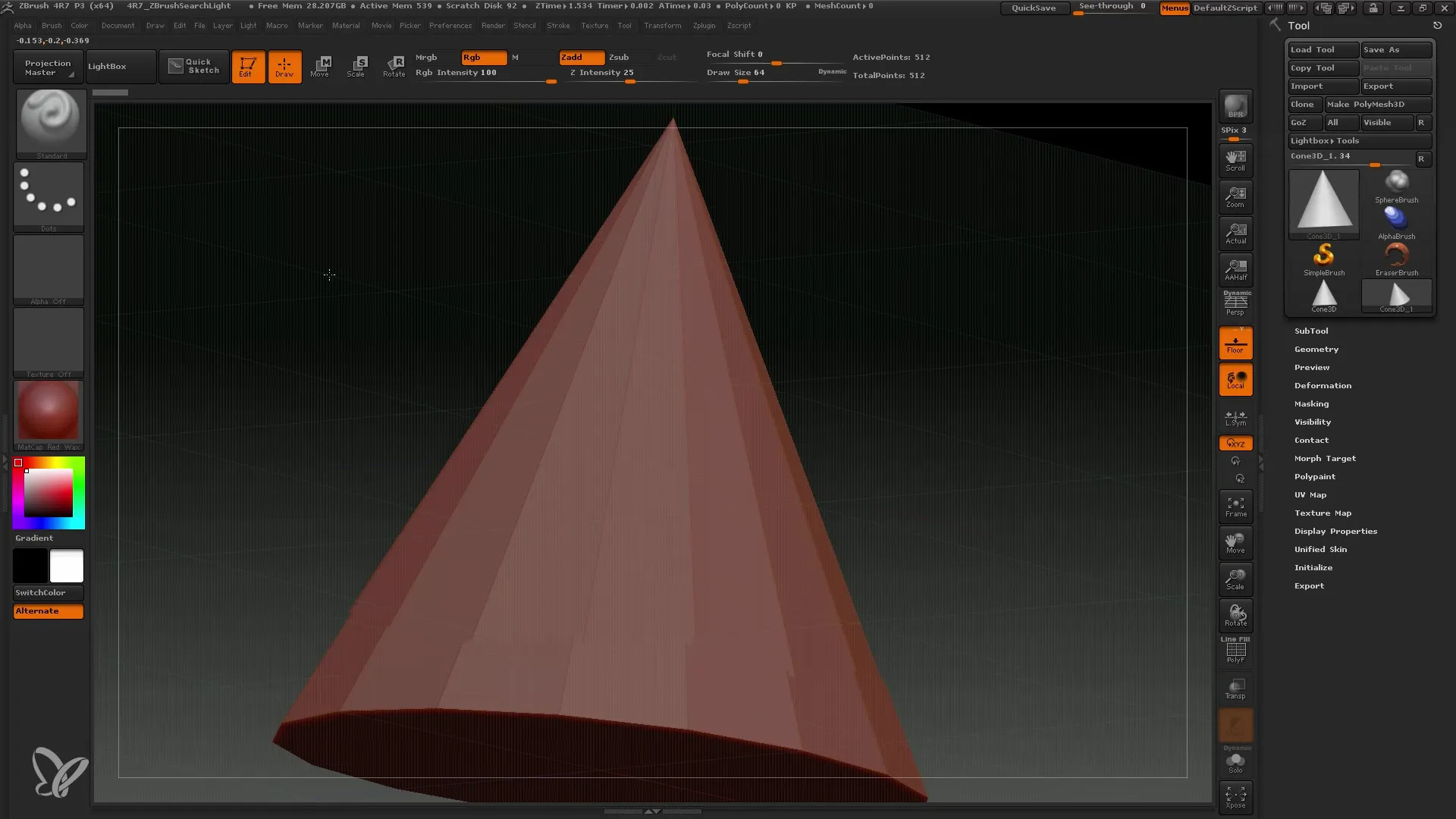Select the Scale tool in toolbar
The image size is (1456, 819).
click(x=357, y=66)
